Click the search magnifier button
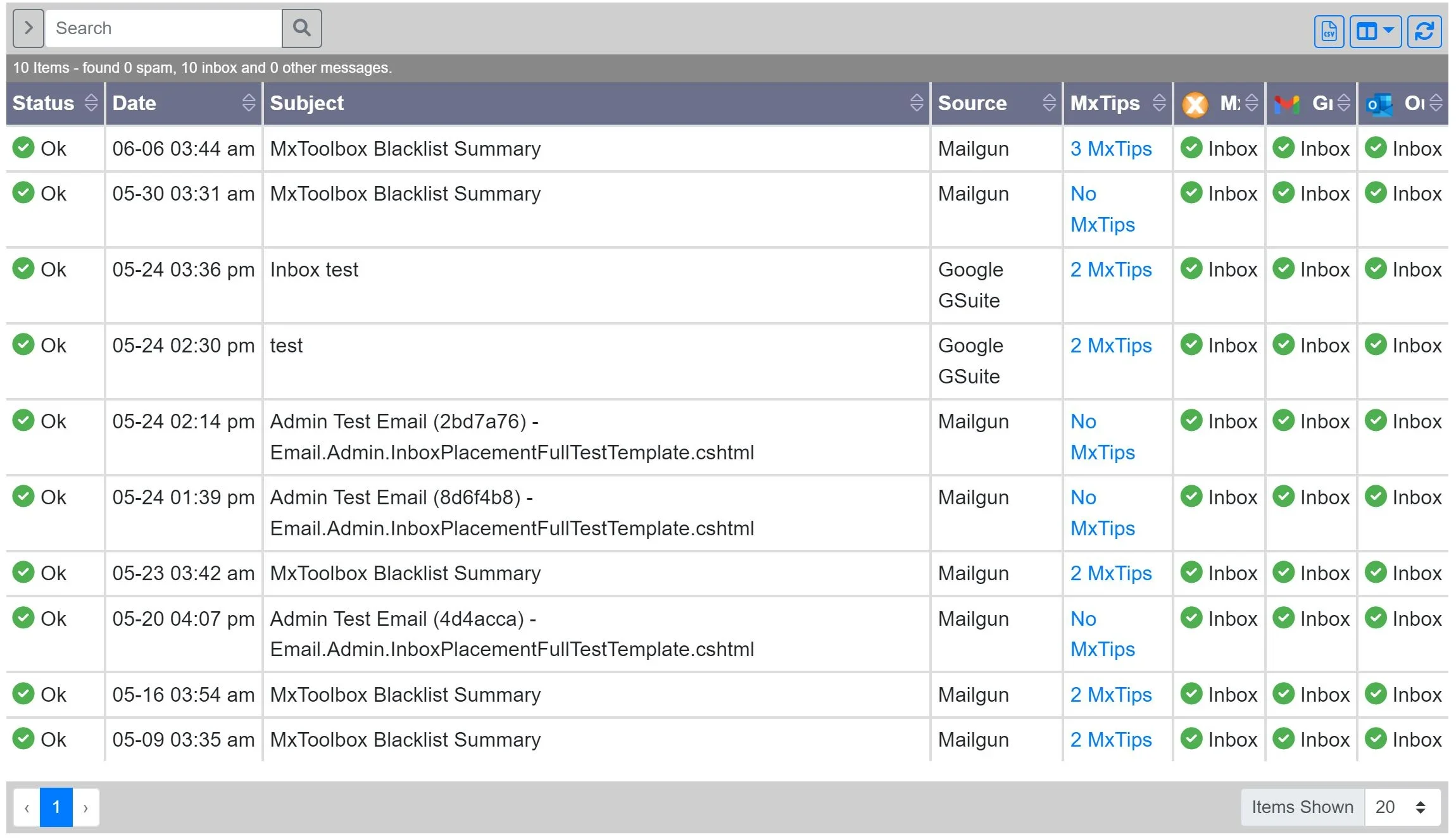1456x839 pixels. [301, 28]
